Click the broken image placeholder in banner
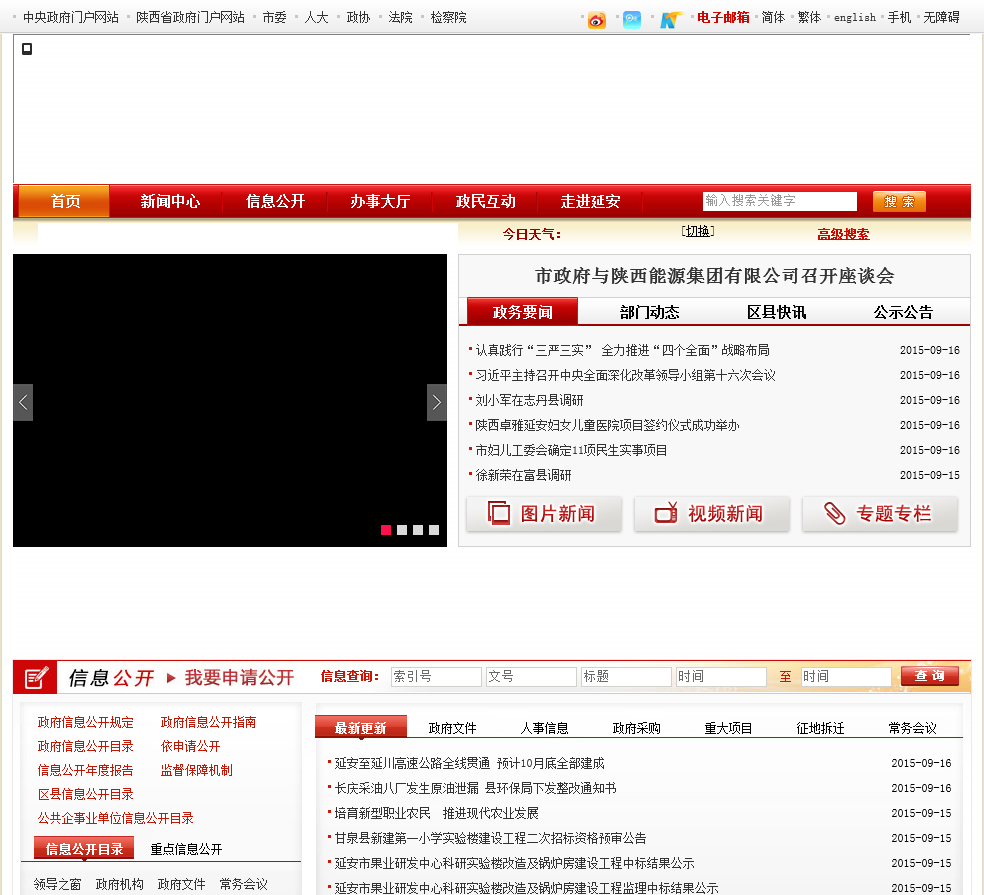Viewport: 984px width, 895px height. 27,49
